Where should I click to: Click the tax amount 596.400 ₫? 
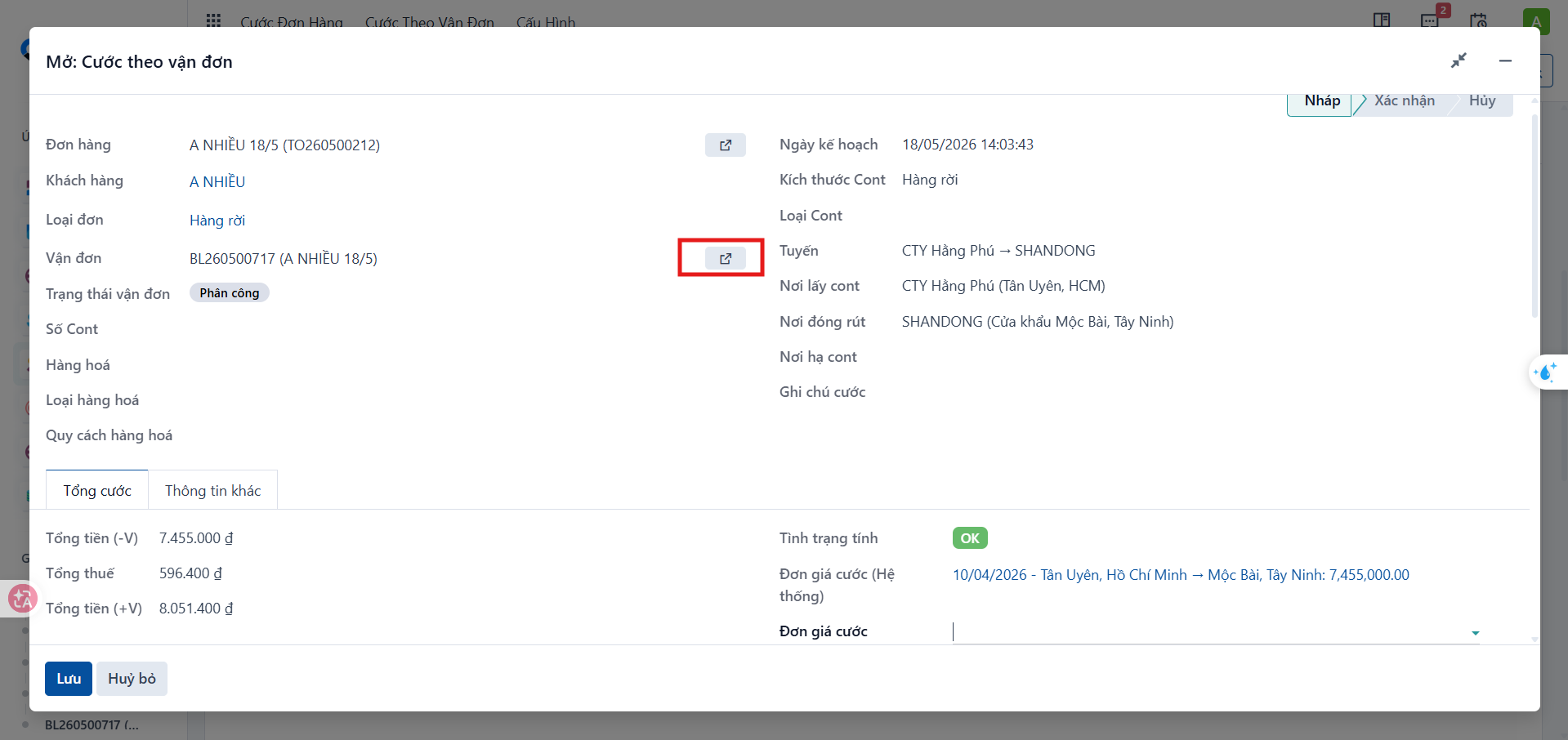click(x=190, y=573)
